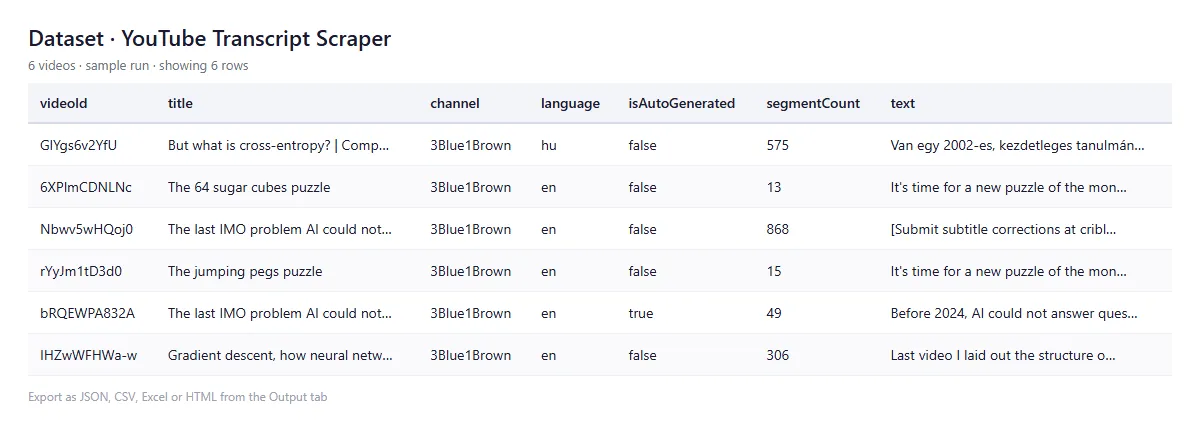Click the segmentCount column header

813,103
